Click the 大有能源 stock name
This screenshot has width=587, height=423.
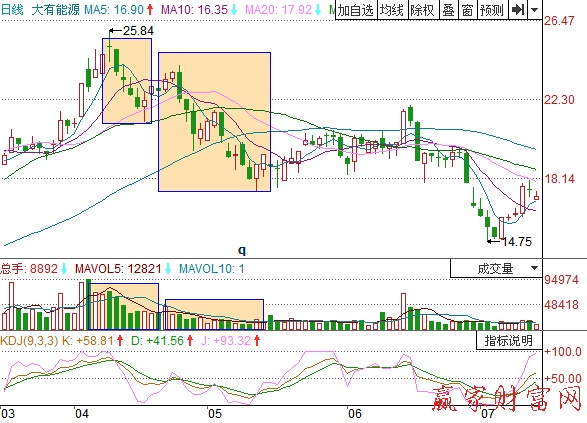pyautogui.click(x=55, y=9)
